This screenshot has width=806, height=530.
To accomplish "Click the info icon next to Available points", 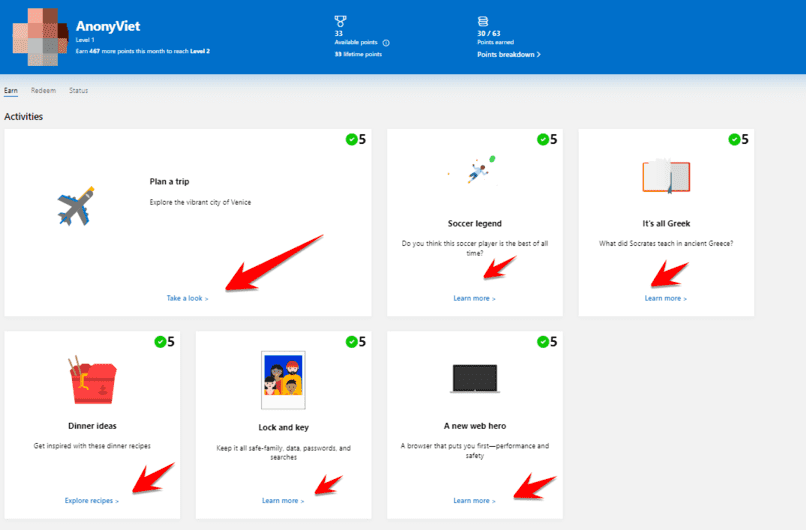I will [386, 43].
